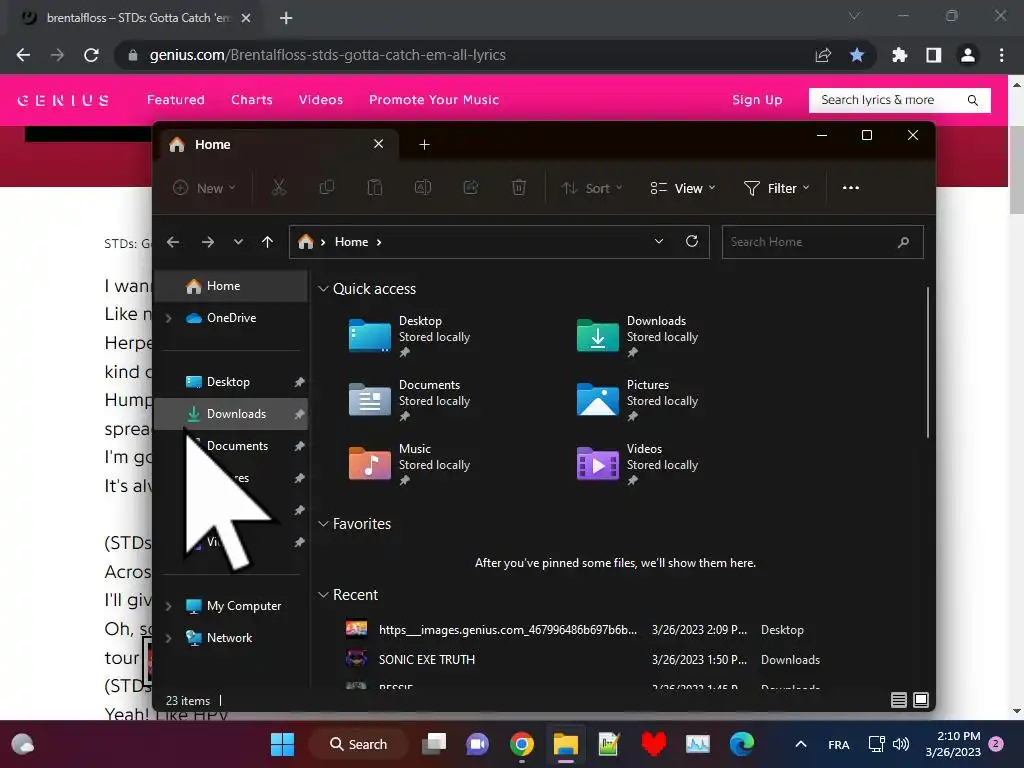
Task: Expand OneDrive in the navigation pane
Action: click(x=168, y=318)
